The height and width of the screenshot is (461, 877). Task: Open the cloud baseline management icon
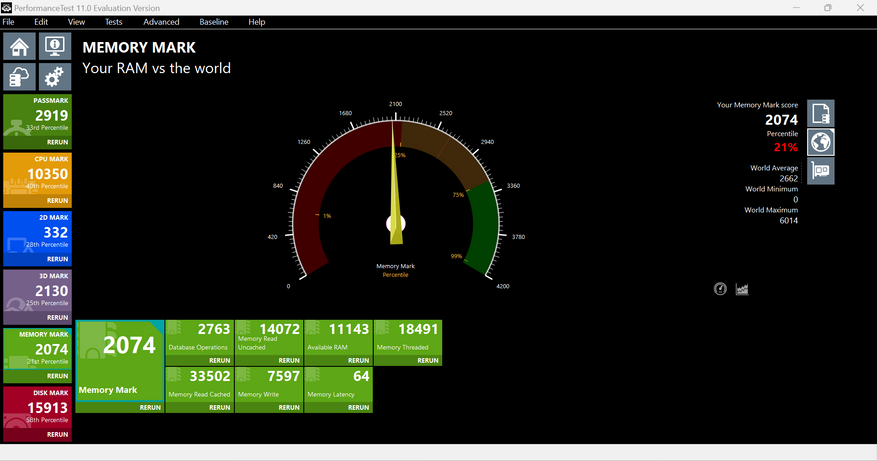tap(20, 77)
